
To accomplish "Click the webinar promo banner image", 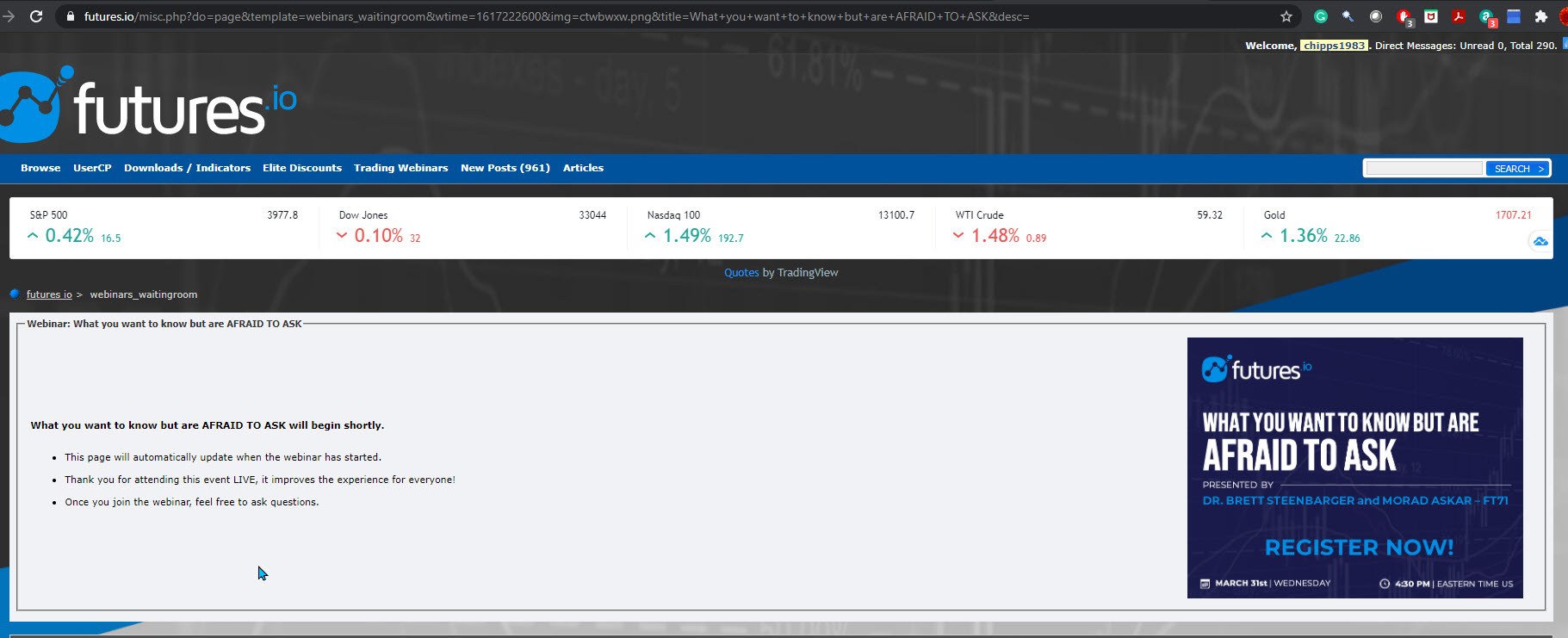I will point(1355,468).
